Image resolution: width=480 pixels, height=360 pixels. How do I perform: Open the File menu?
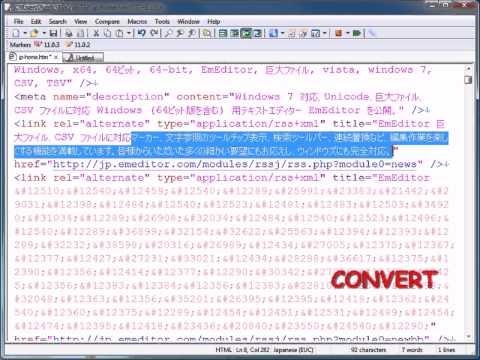tap(18, 22)
